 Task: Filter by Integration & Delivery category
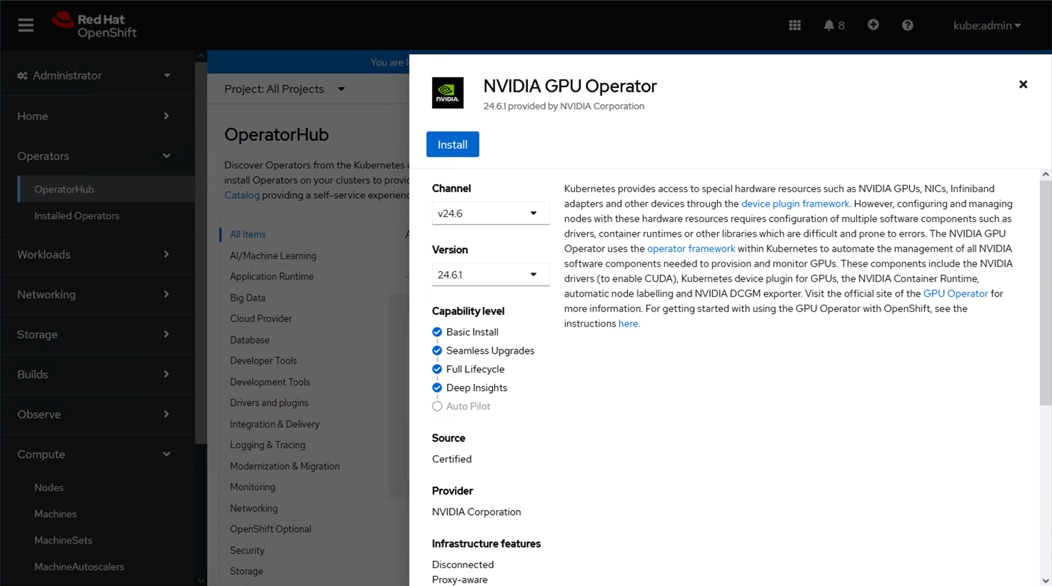pos(274,424)
